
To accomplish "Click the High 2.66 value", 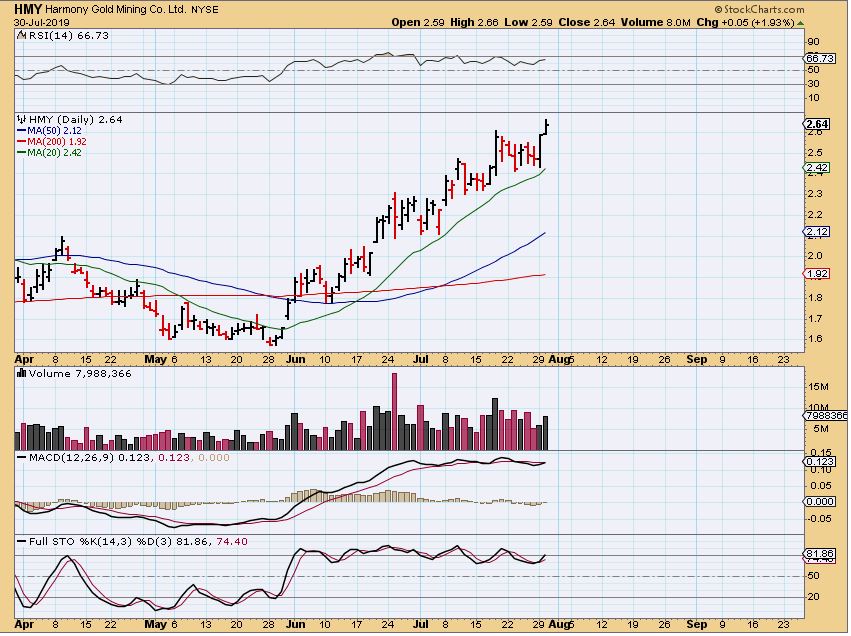I will tap(474, 23).
